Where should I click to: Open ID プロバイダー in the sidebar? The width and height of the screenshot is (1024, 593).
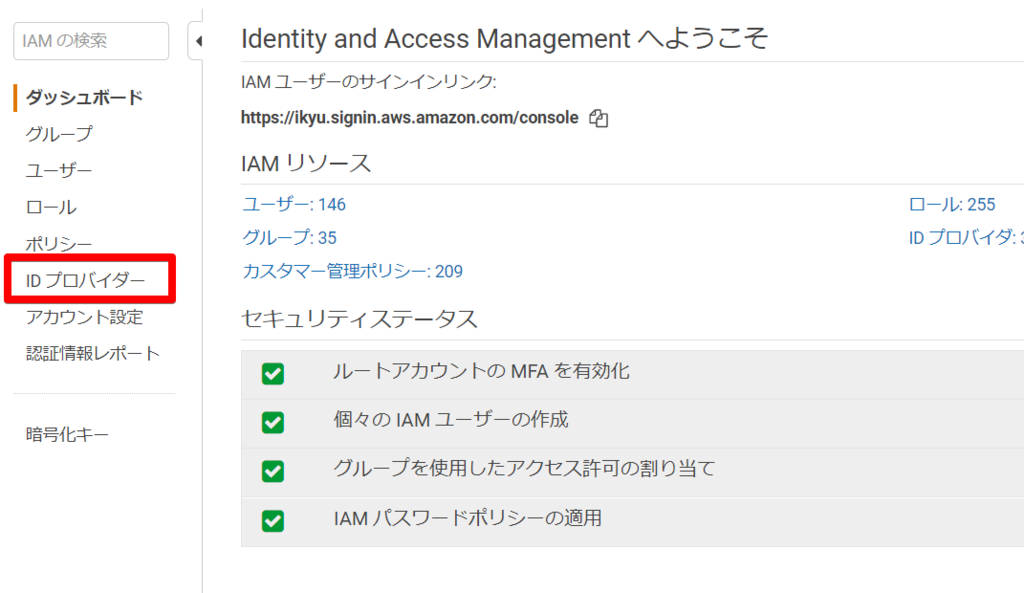[85, 281]
